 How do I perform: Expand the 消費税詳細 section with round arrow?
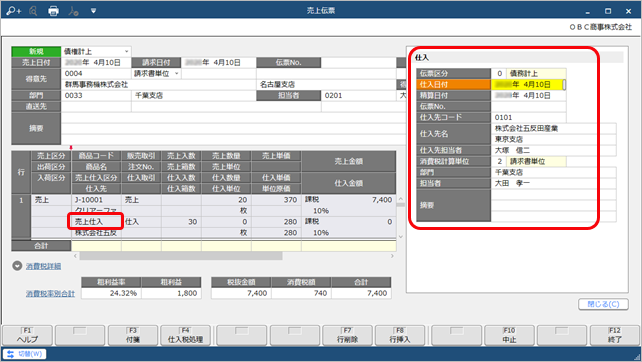(17, 266)
